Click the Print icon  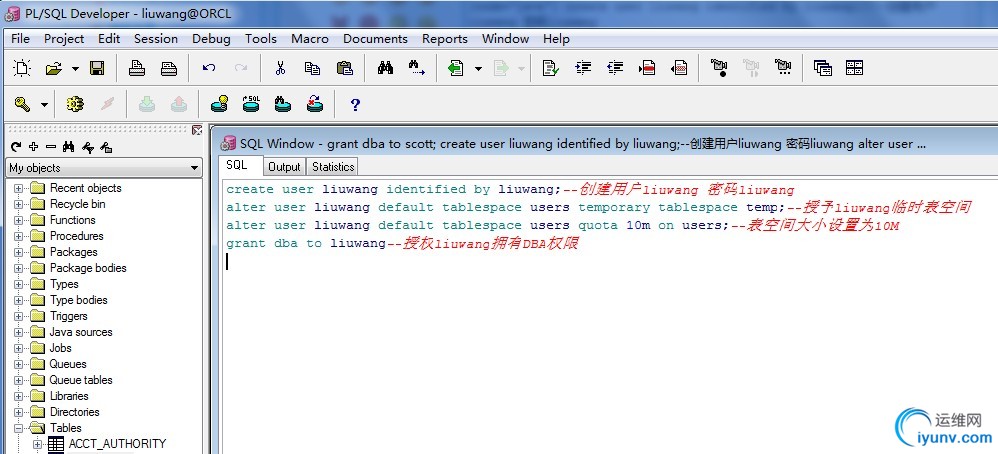point(137,68)
